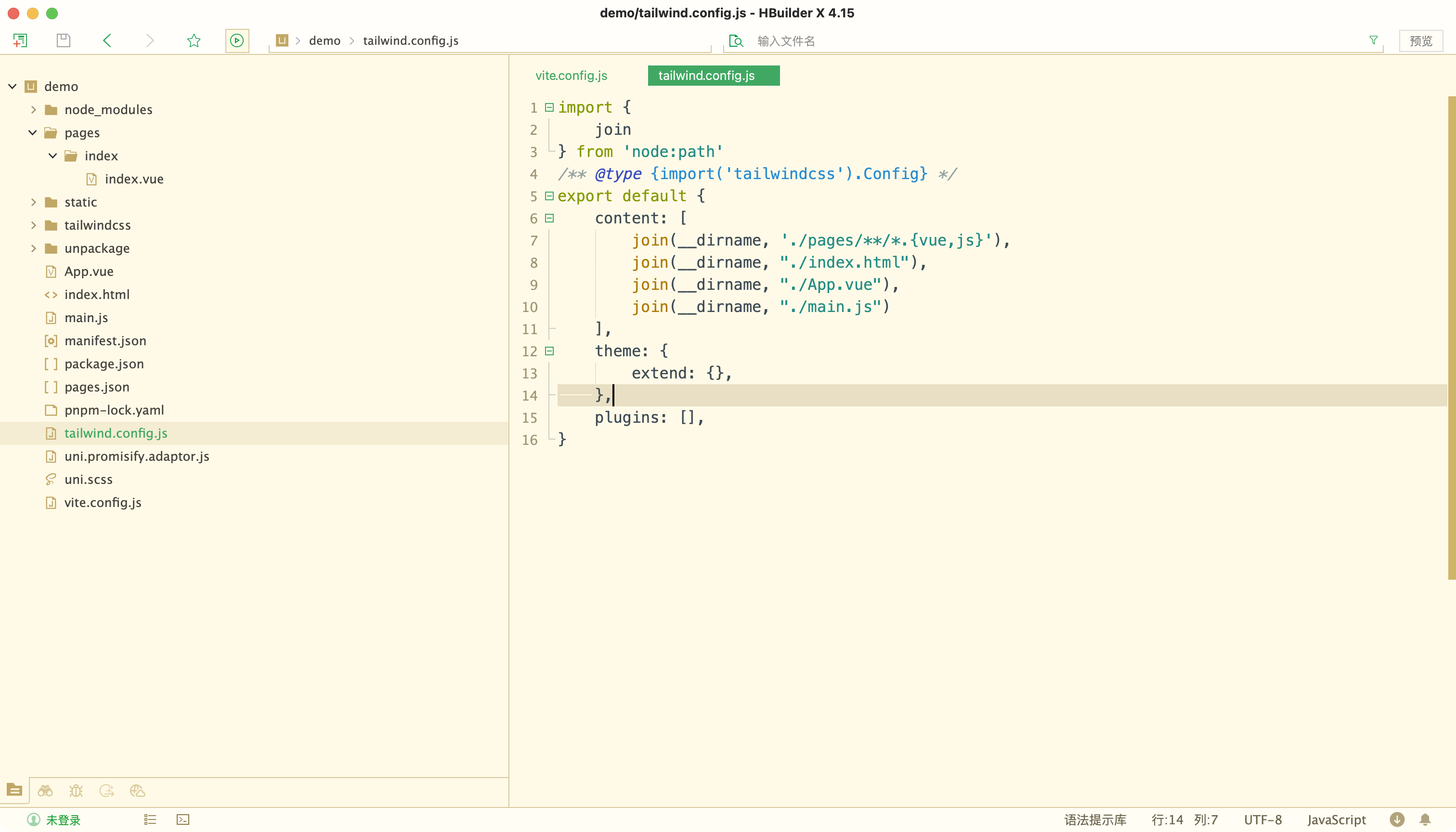
Task: Click line number 15 in the gutter
Action: (530, 418)
